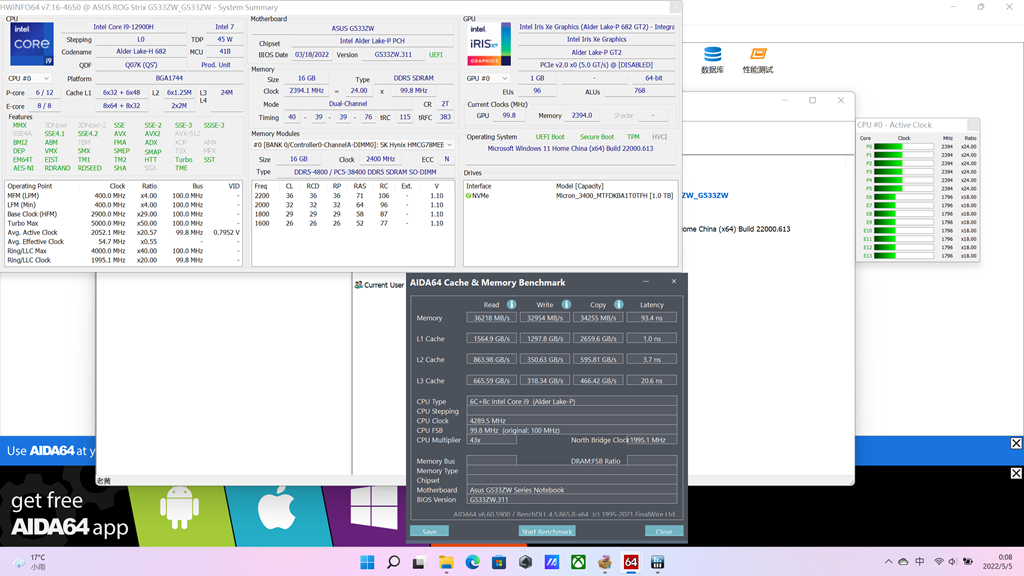The height and width of the screenshot is (576, 1024).
Task: Click Close in the benchmark dialog
Action: [664, 531]
